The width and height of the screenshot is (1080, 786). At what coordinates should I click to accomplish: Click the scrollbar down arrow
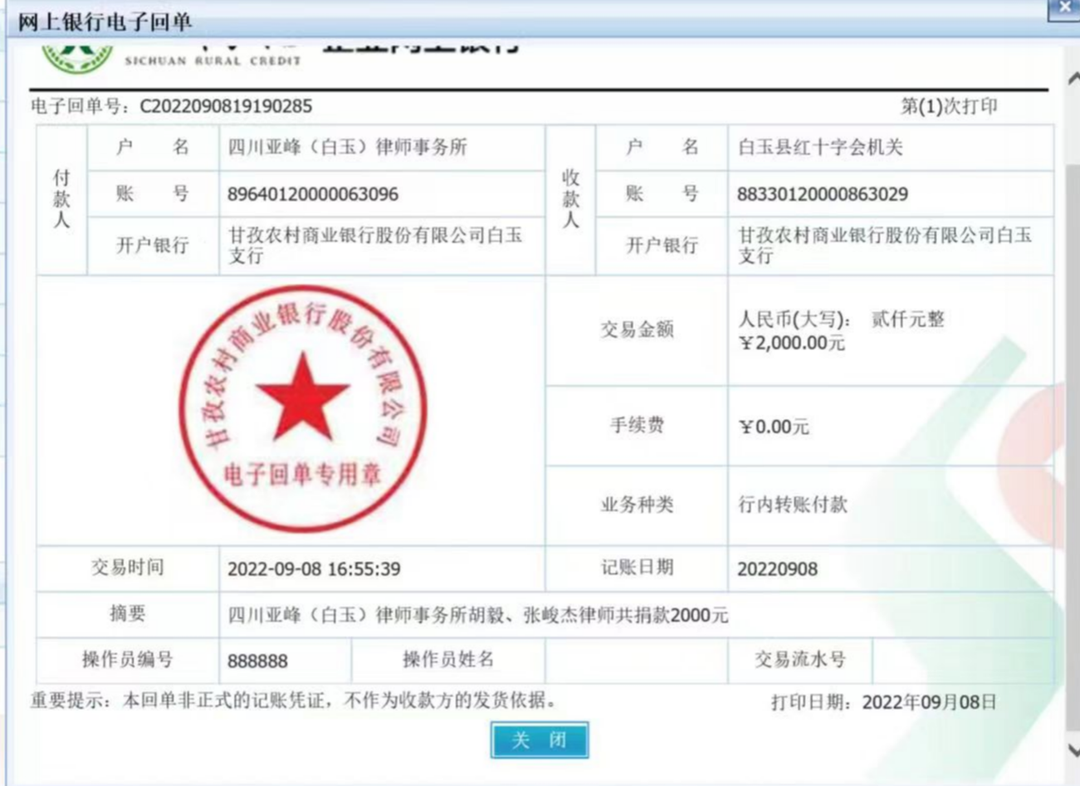[x=1073, y=749]
